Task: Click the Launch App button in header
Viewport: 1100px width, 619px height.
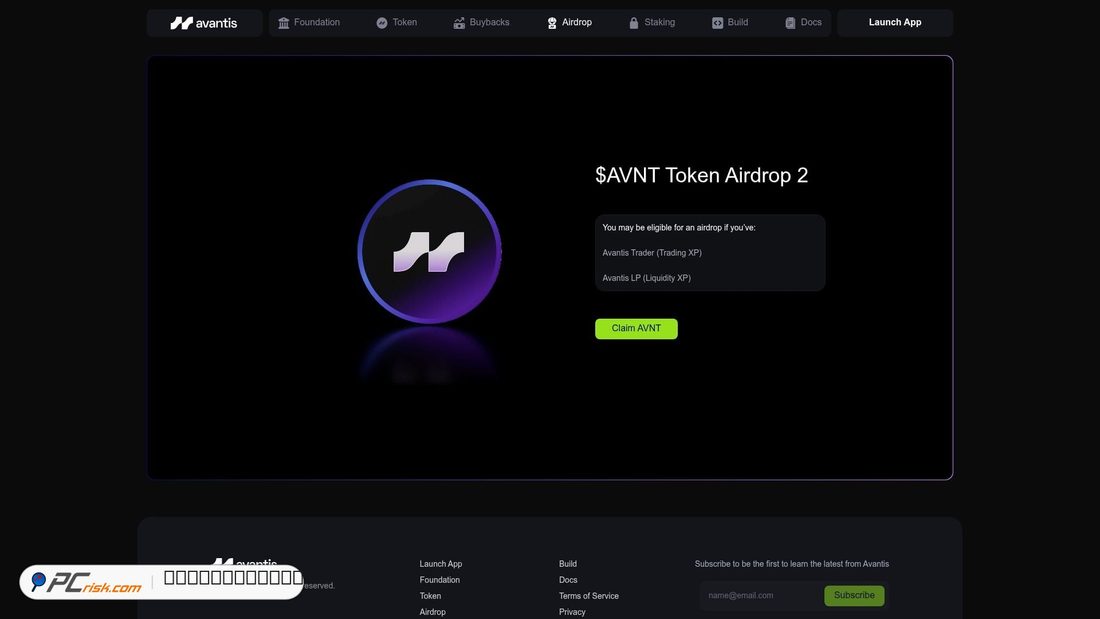Action: tap(894, 22)
